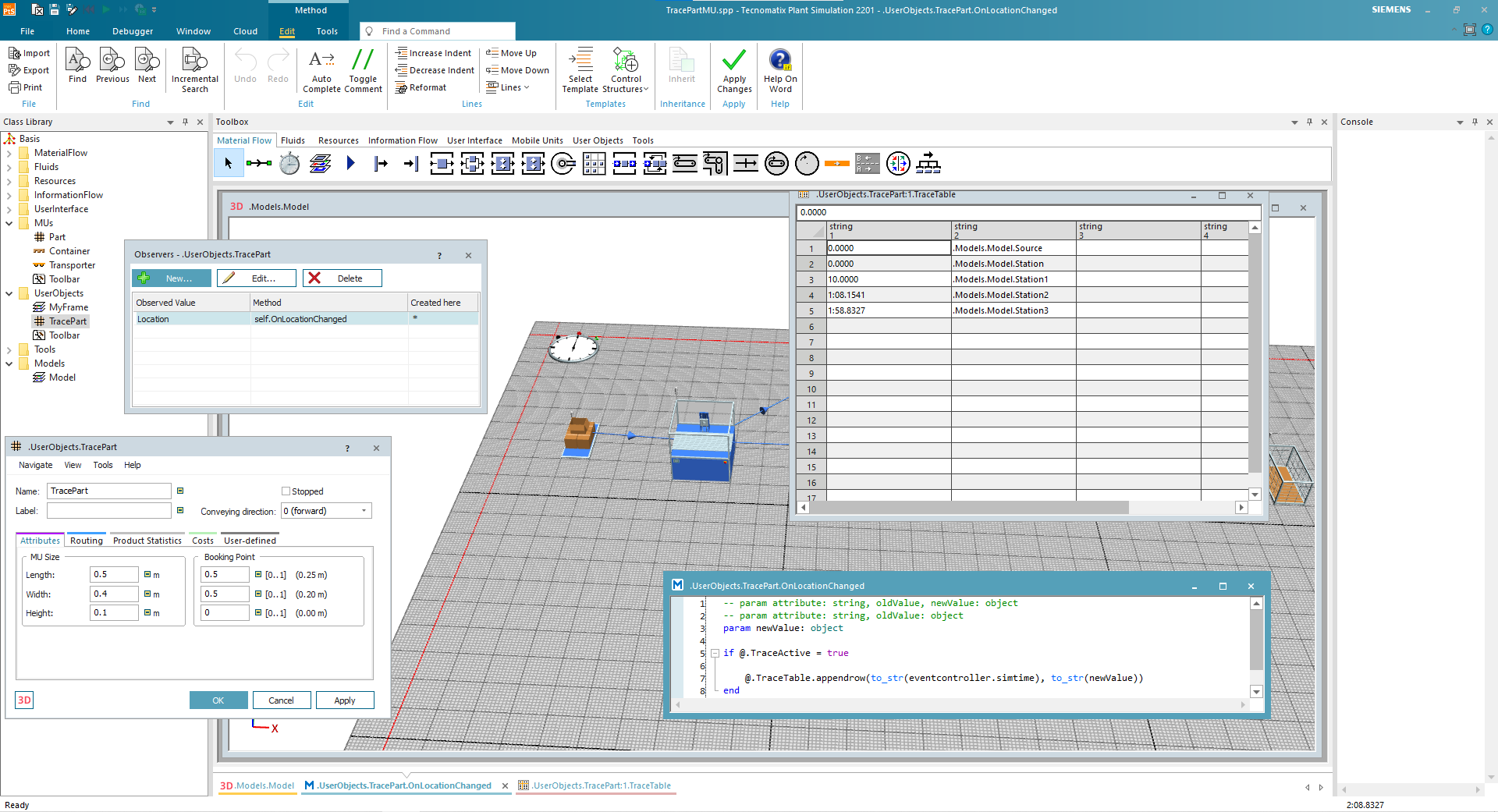1498x812 pixels.
Task: Toggle inheritance square next to Name field
Action: pos(180,491)
